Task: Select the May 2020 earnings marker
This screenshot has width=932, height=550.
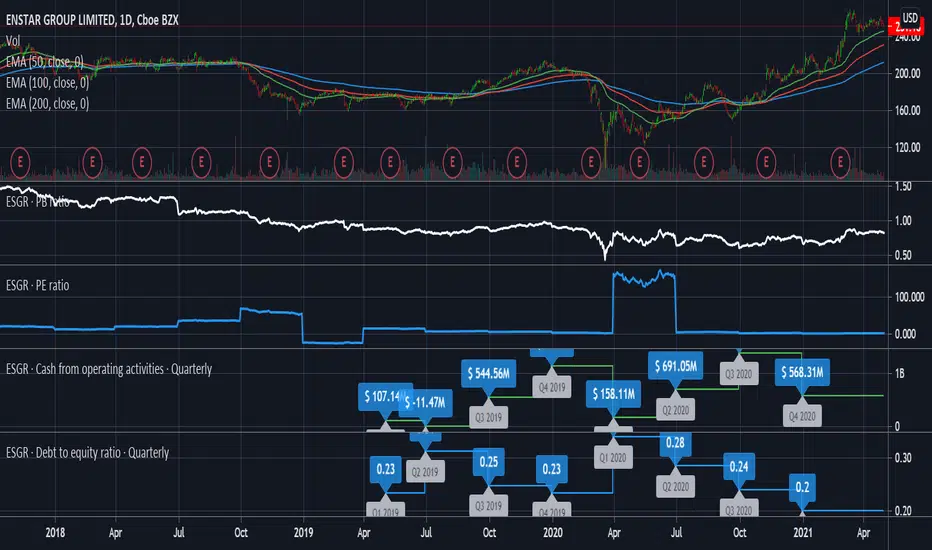Action: click(x=640, y=162)
